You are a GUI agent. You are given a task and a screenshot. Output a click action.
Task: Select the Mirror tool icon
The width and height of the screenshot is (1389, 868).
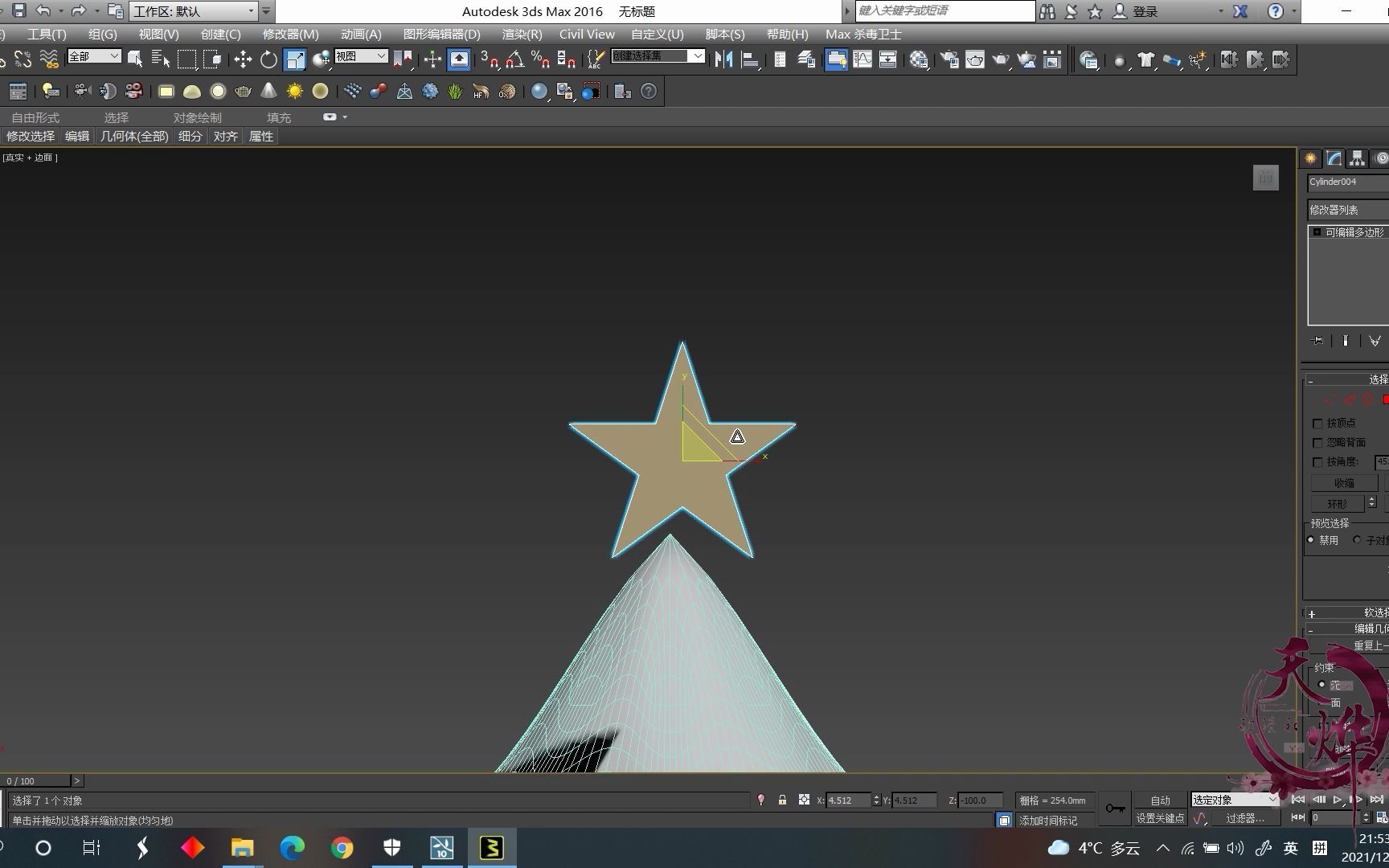tap(722, 59)
